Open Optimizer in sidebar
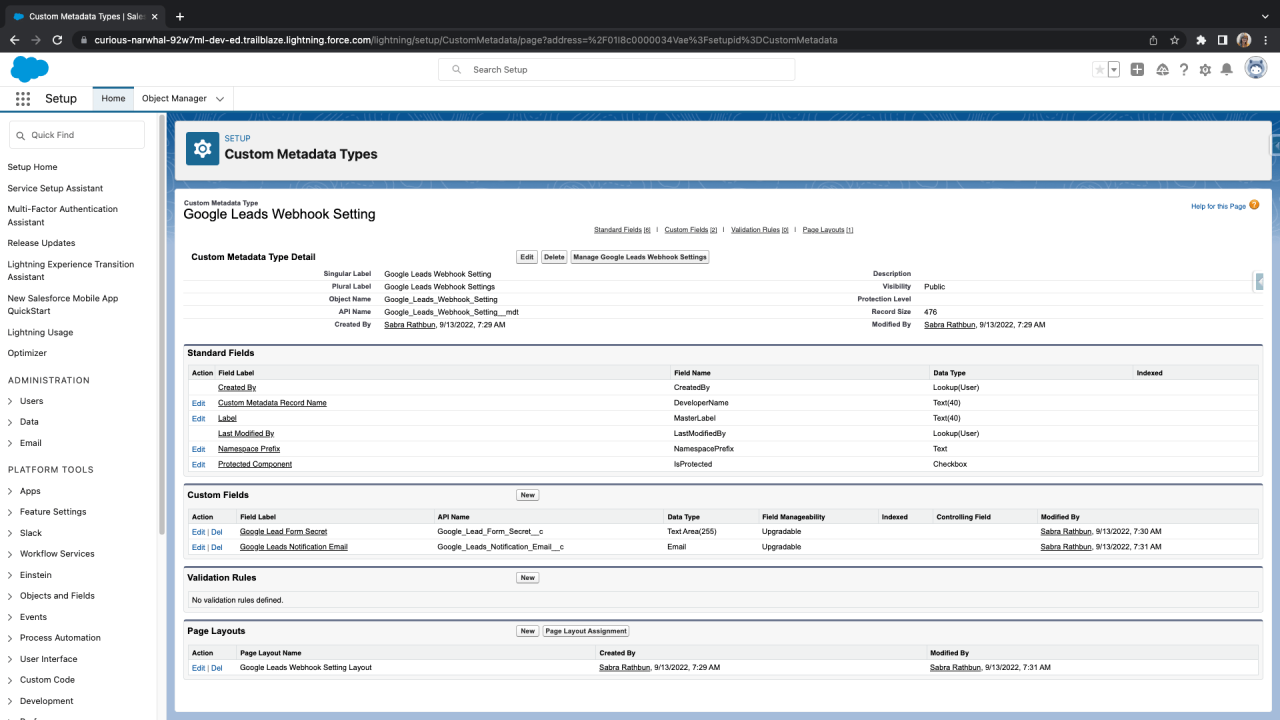This screenshot has height=720, width=1280. (27, 353)
